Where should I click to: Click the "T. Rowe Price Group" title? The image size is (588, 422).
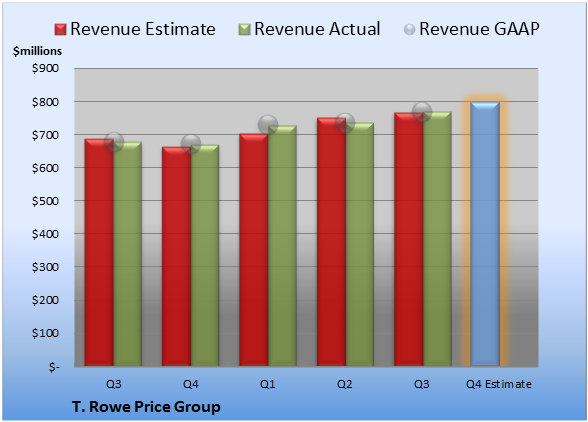146,407
